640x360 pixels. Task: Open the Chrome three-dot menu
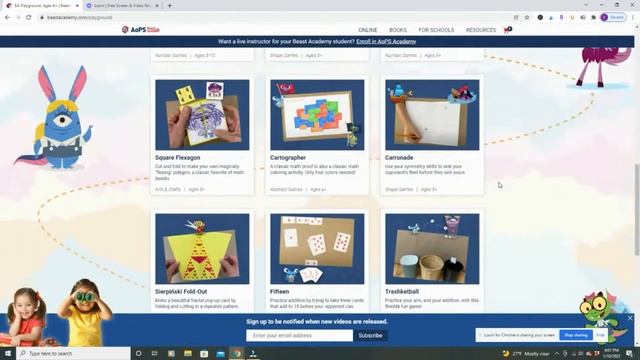pos(633,18)
